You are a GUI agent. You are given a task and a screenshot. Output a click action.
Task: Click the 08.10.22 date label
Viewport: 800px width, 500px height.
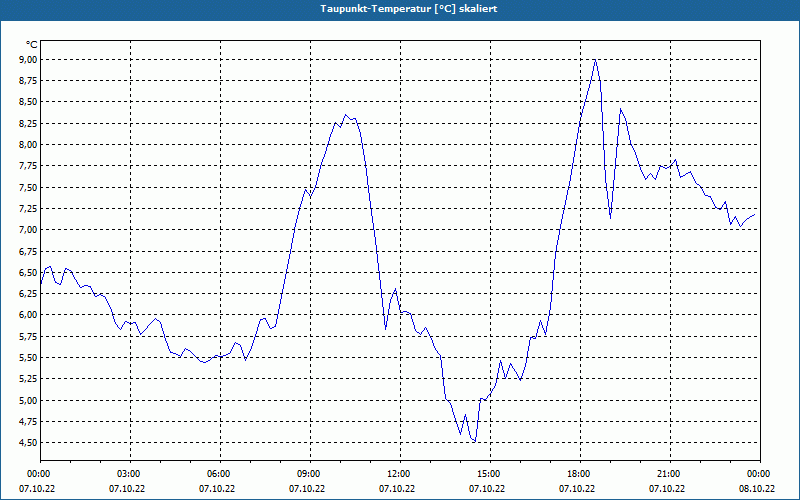coord(757,488)
